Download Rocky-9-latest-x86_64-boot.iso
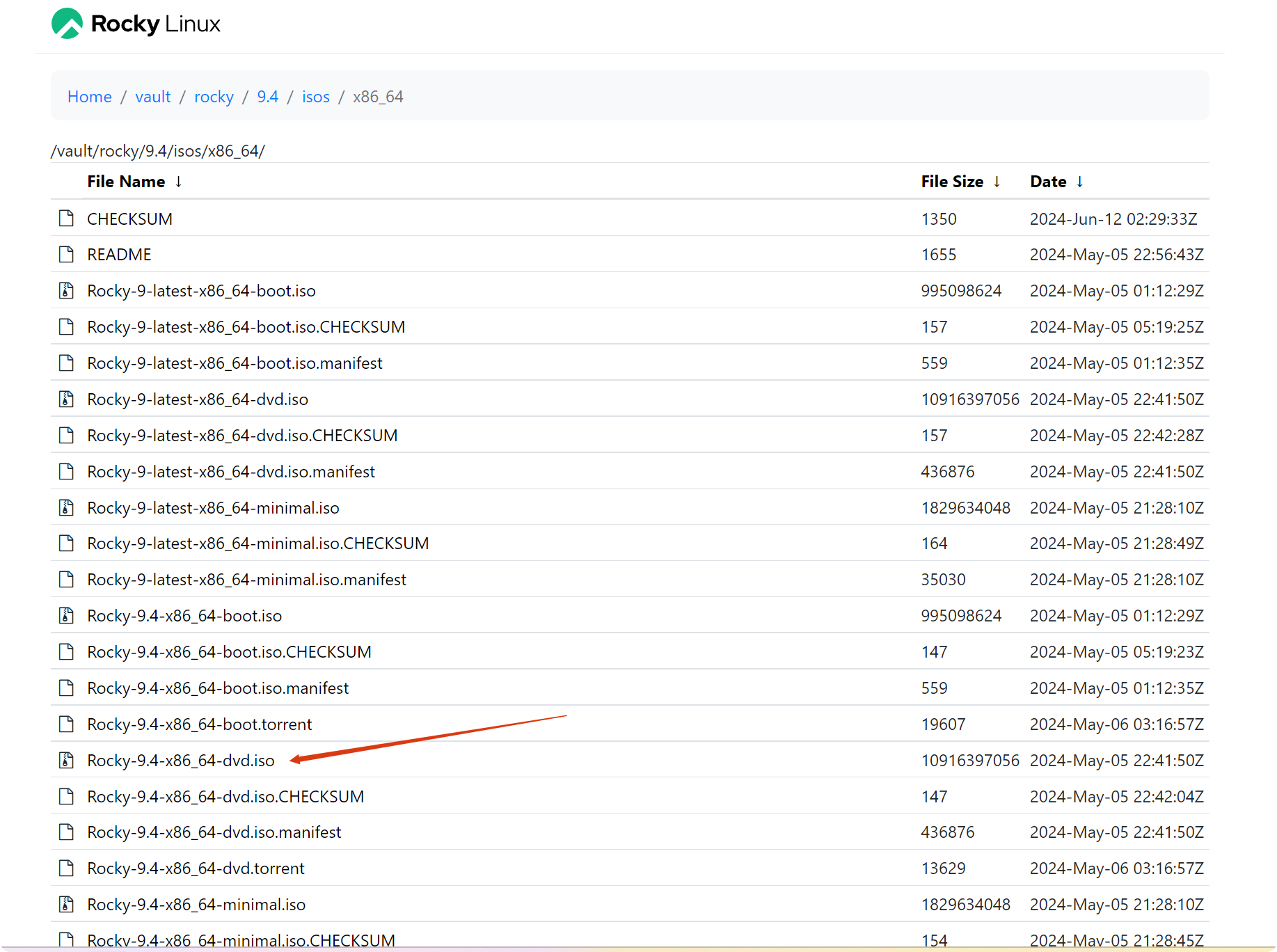 [202, 291]
